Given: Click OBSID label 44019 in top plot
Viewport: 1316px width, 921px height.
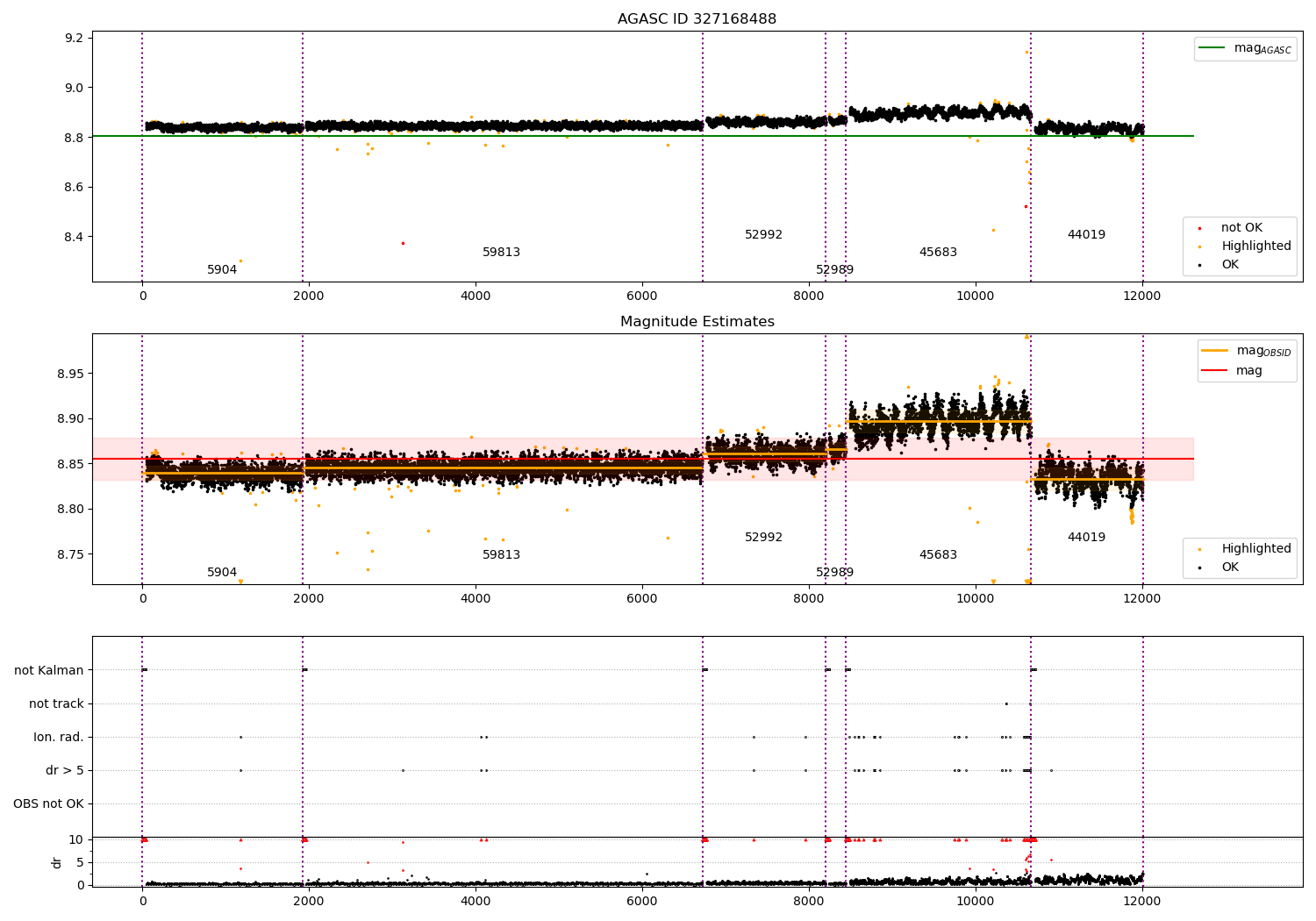Looking at the screenshot, I should pos(1086,235).
